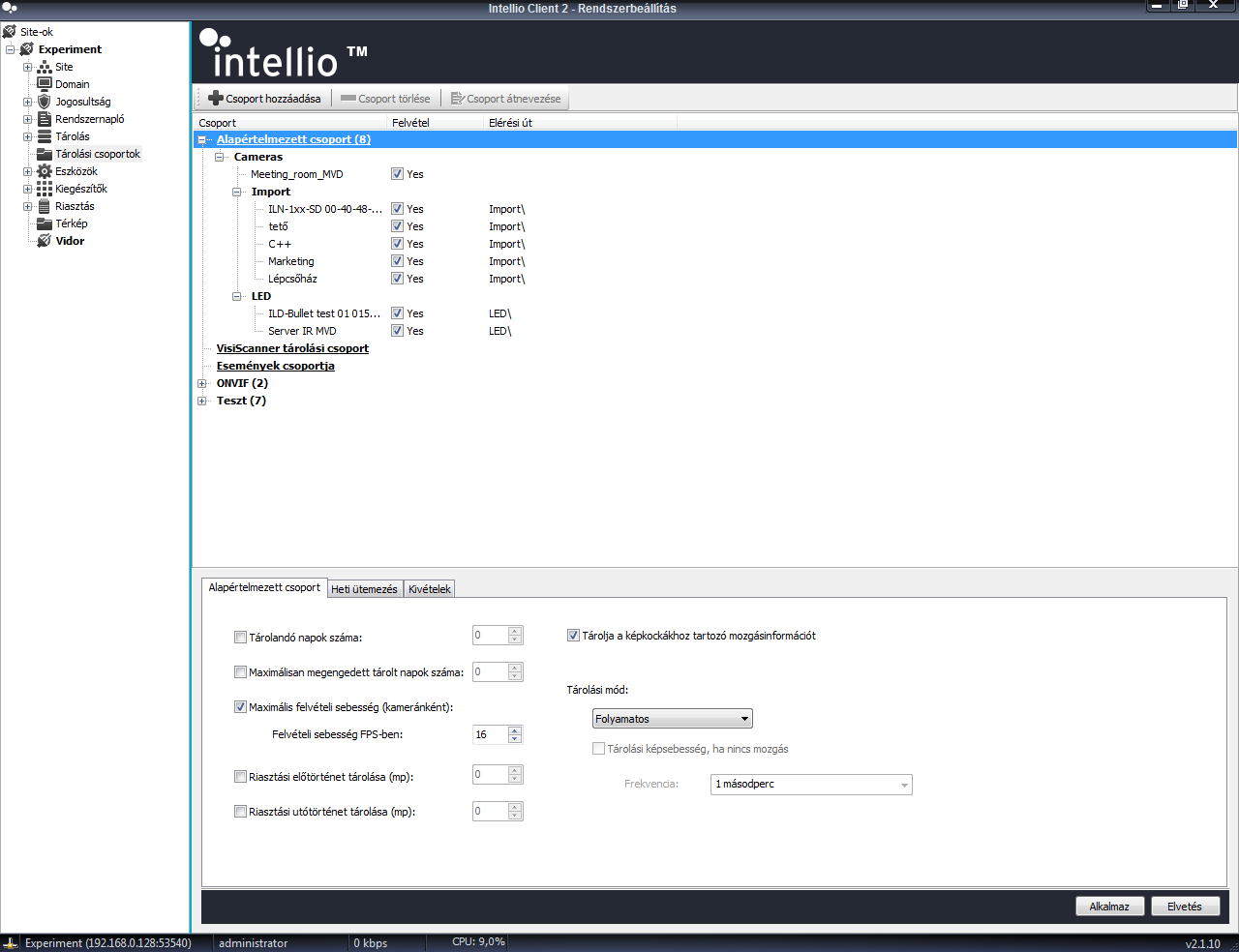The width and height of the screenshot is (1239, 952).
Task: Enable Tárolandó napok száma checkbox
Action: pos(240,638)
